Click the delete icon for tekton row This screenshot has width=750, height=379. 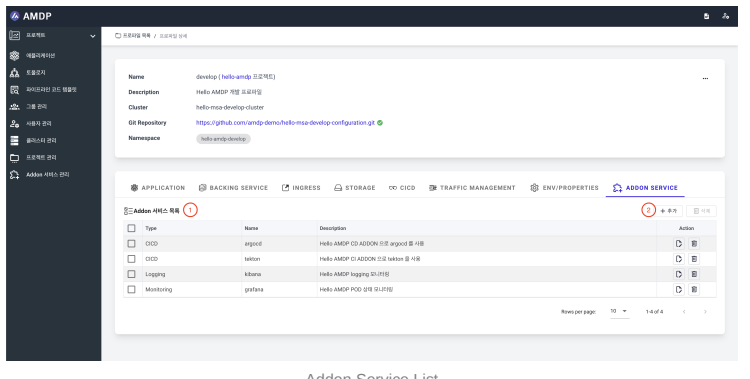[x=694, y=259]
